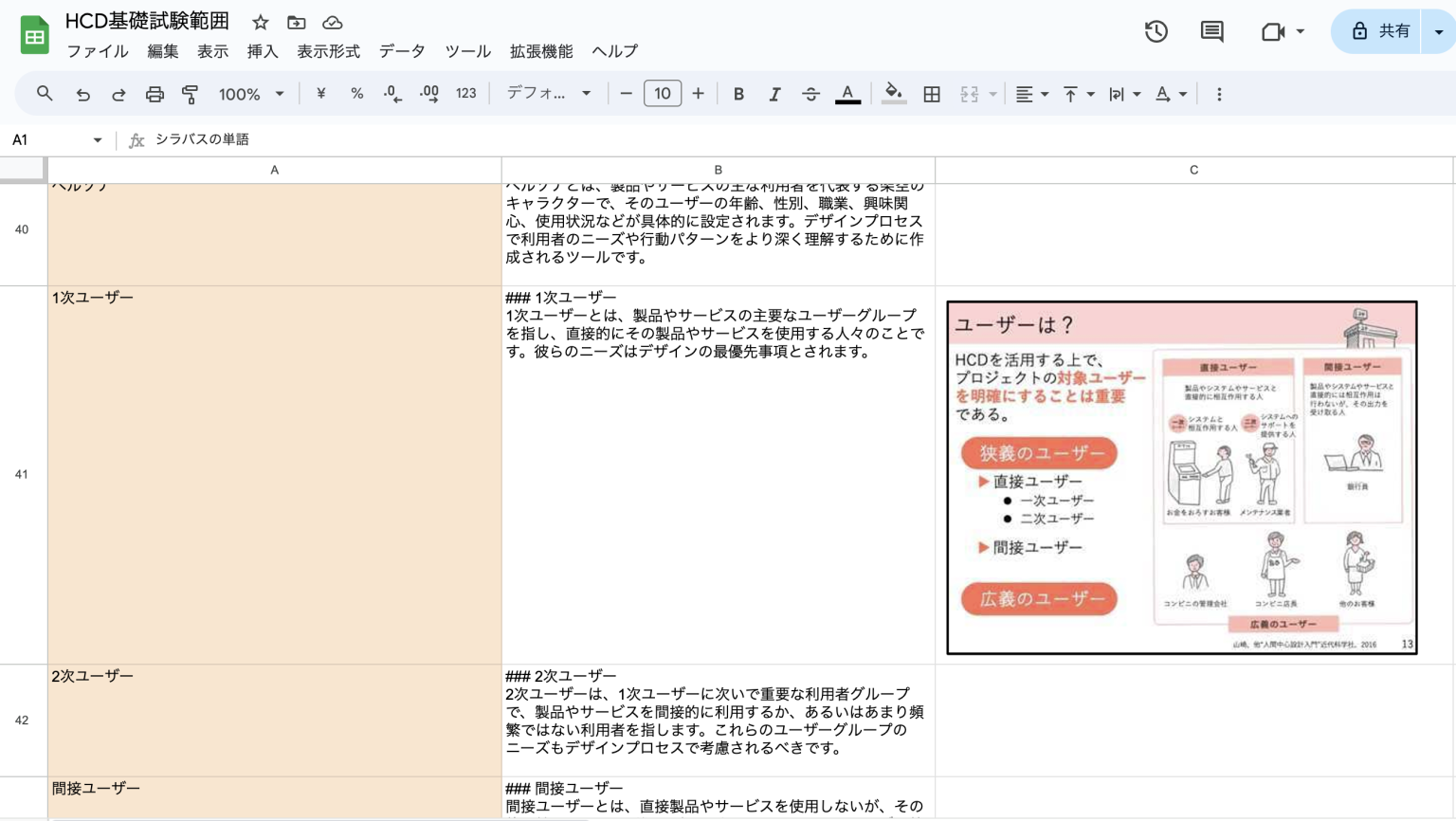This screenshot has width=1456, height=821.
Task: Open the データ menu
Action: pyautogui.click(x=402, y=51)
